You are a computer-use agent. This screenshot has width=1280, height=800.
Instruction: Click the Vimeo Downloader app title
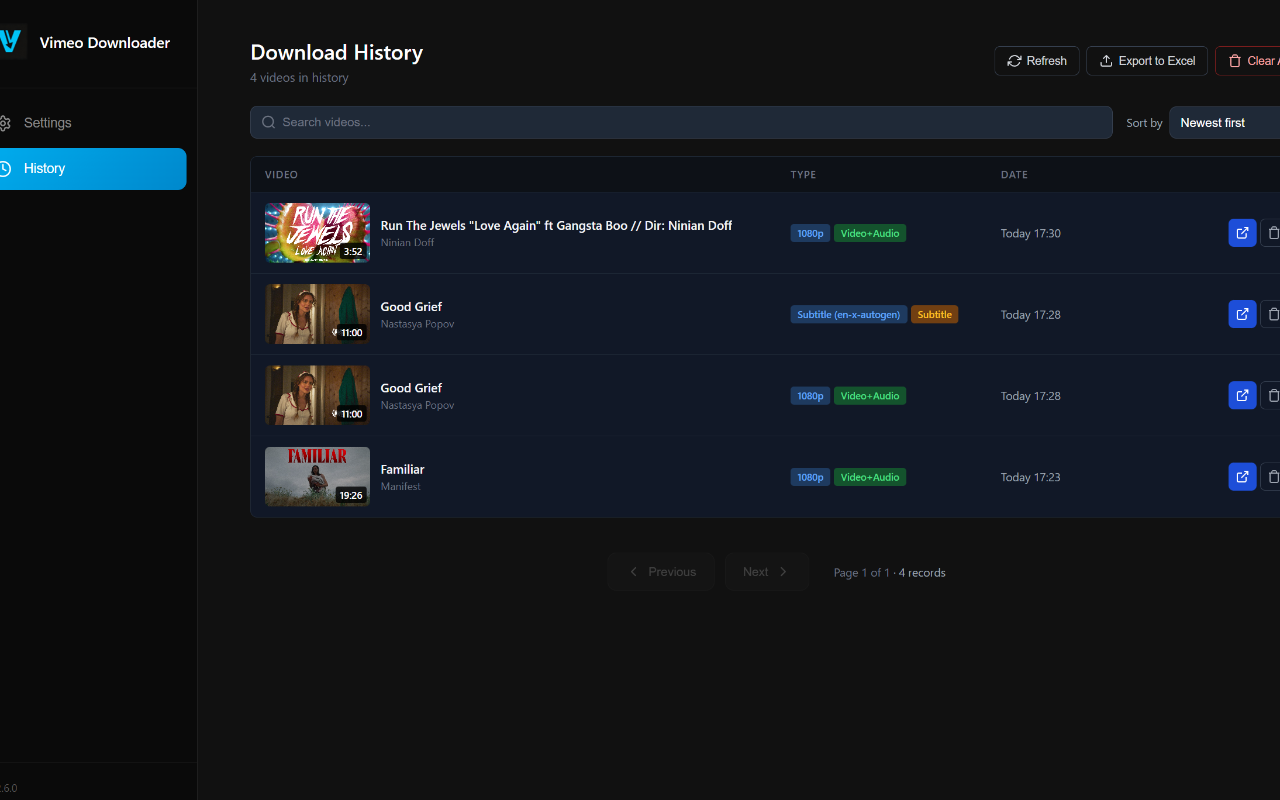pyautogui.click(x=105, y=43)
